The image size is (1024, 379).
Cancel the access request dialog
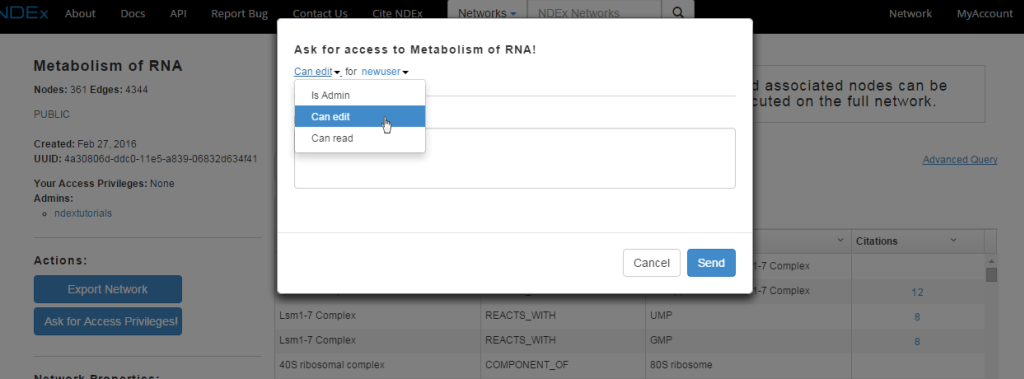[x=651, y=263]
